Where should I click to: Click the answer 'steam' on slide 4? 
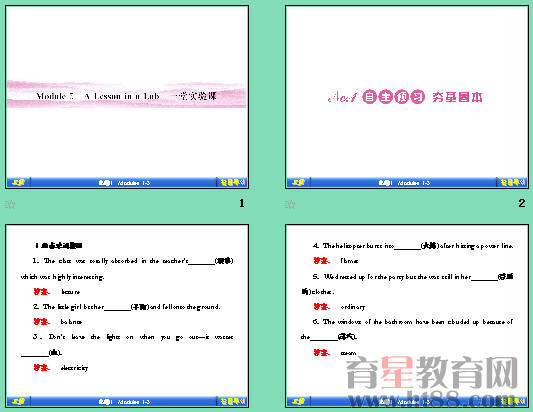click(x=348, y=353)
